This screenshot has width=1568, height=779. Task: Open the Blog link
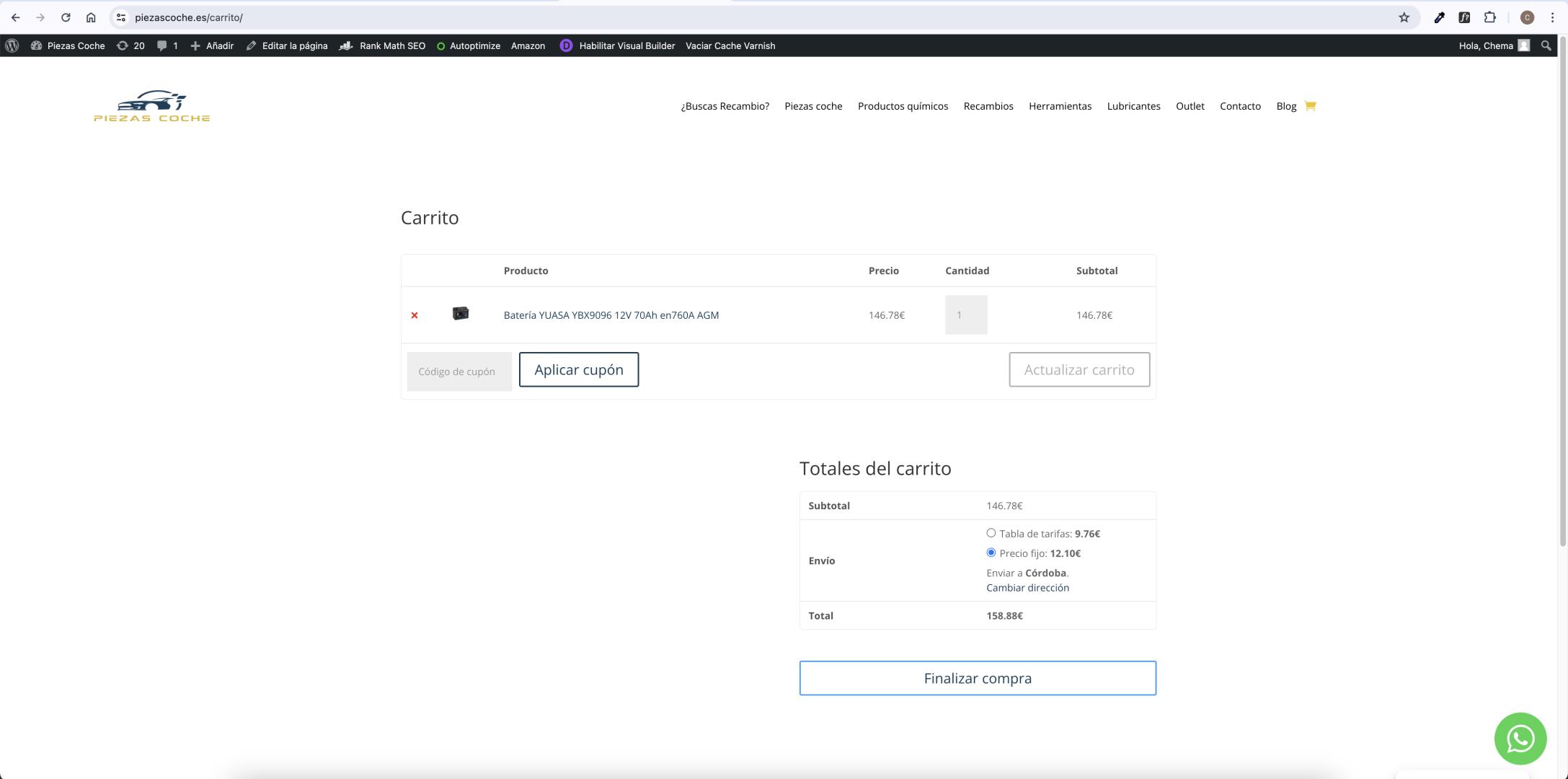1286,106
